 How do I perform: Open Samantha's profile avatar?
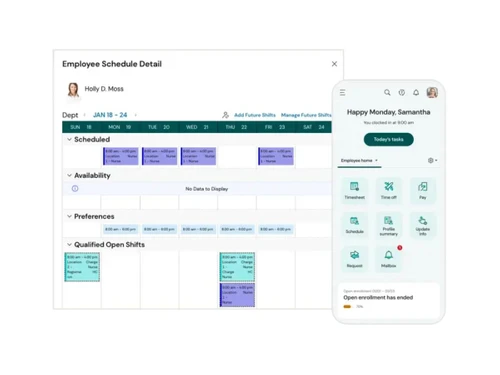(432, 92)
